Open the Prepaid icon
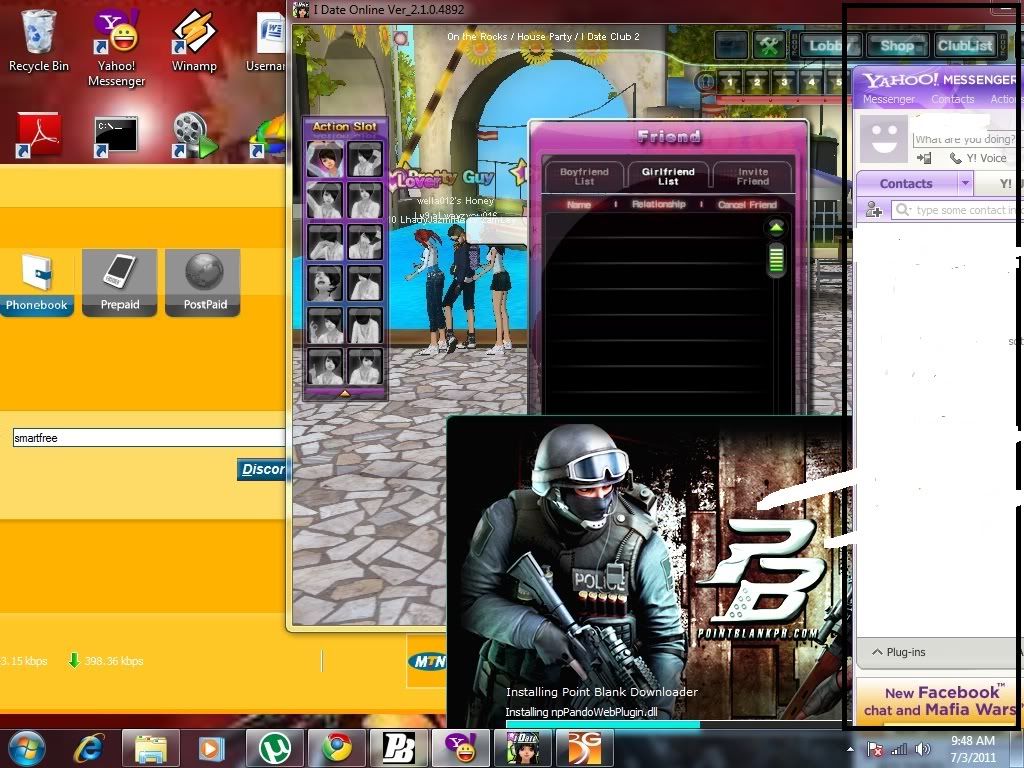 point(119,282)
